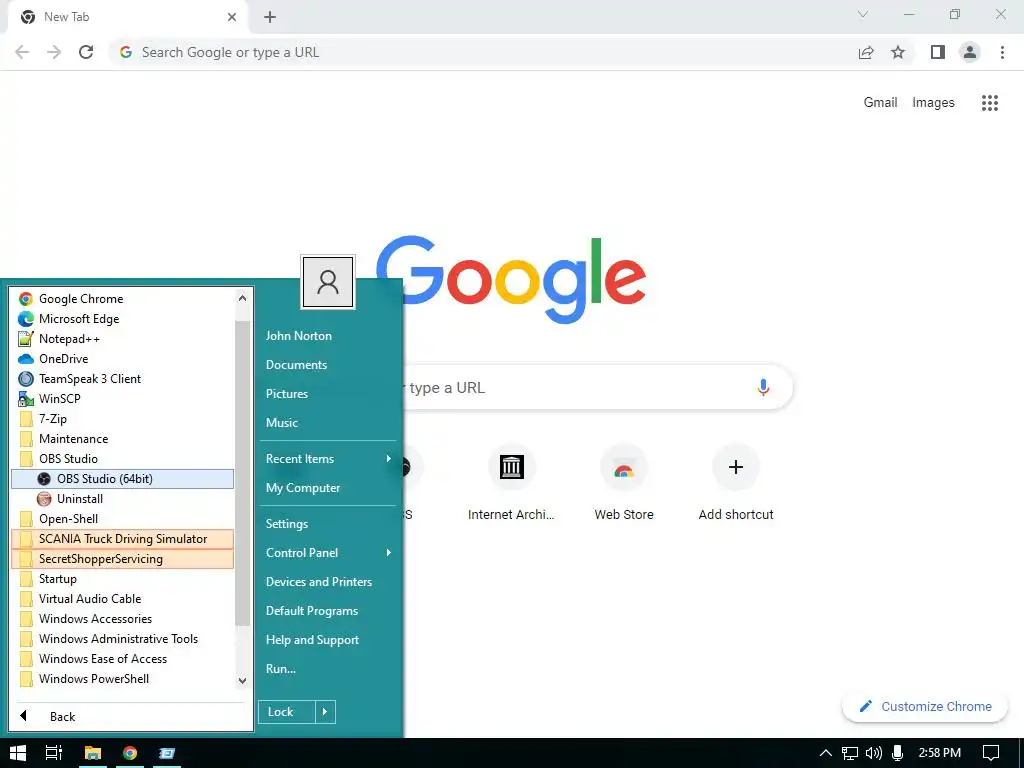Share this page via the share icon
This screenshot has height=768, width=1024.
pyautogui.click(x=866, y=52)
